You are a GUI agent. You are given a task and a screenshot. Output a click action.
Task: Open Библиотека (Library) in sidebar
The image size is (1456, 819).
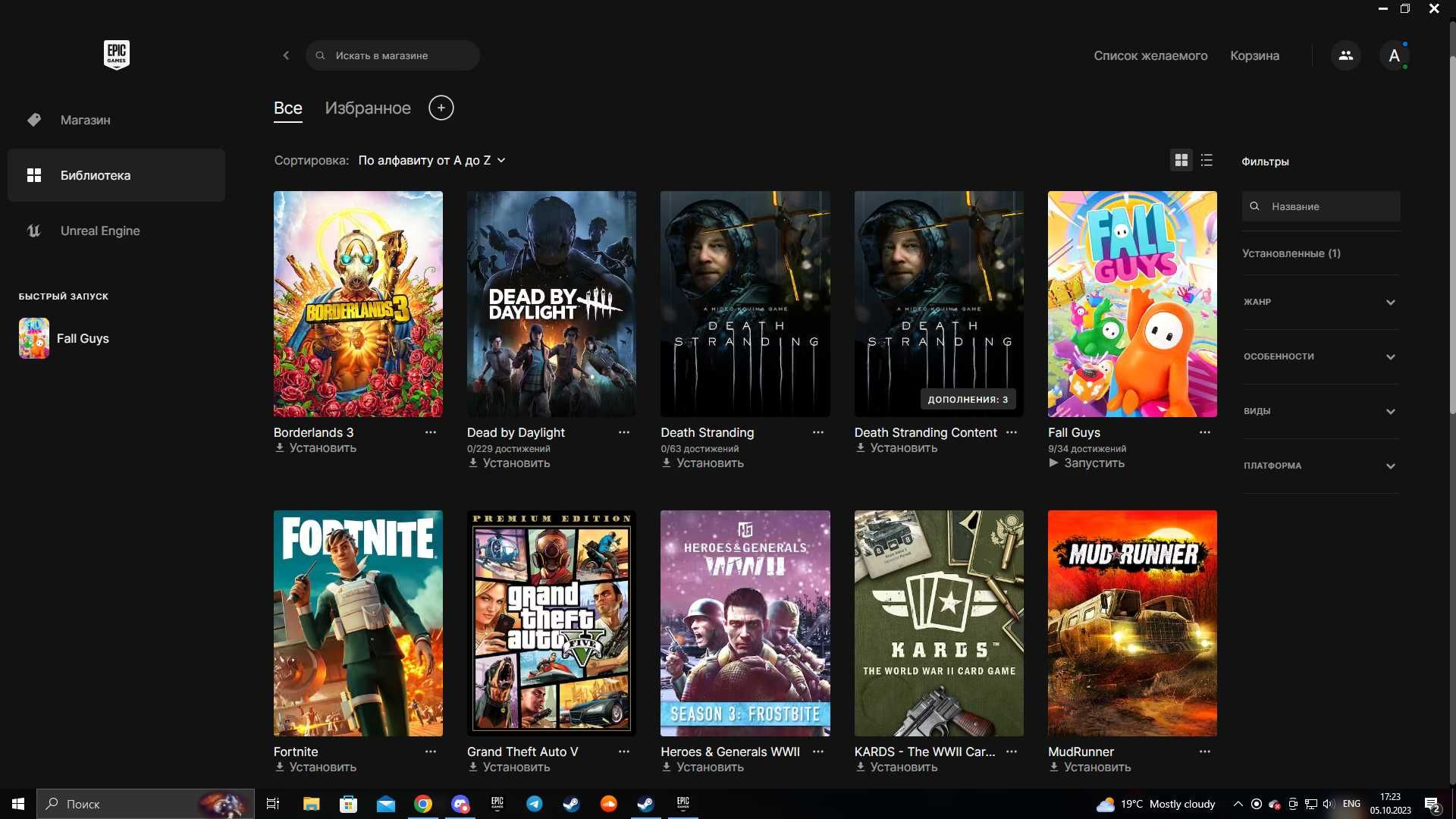coord(116,175)
